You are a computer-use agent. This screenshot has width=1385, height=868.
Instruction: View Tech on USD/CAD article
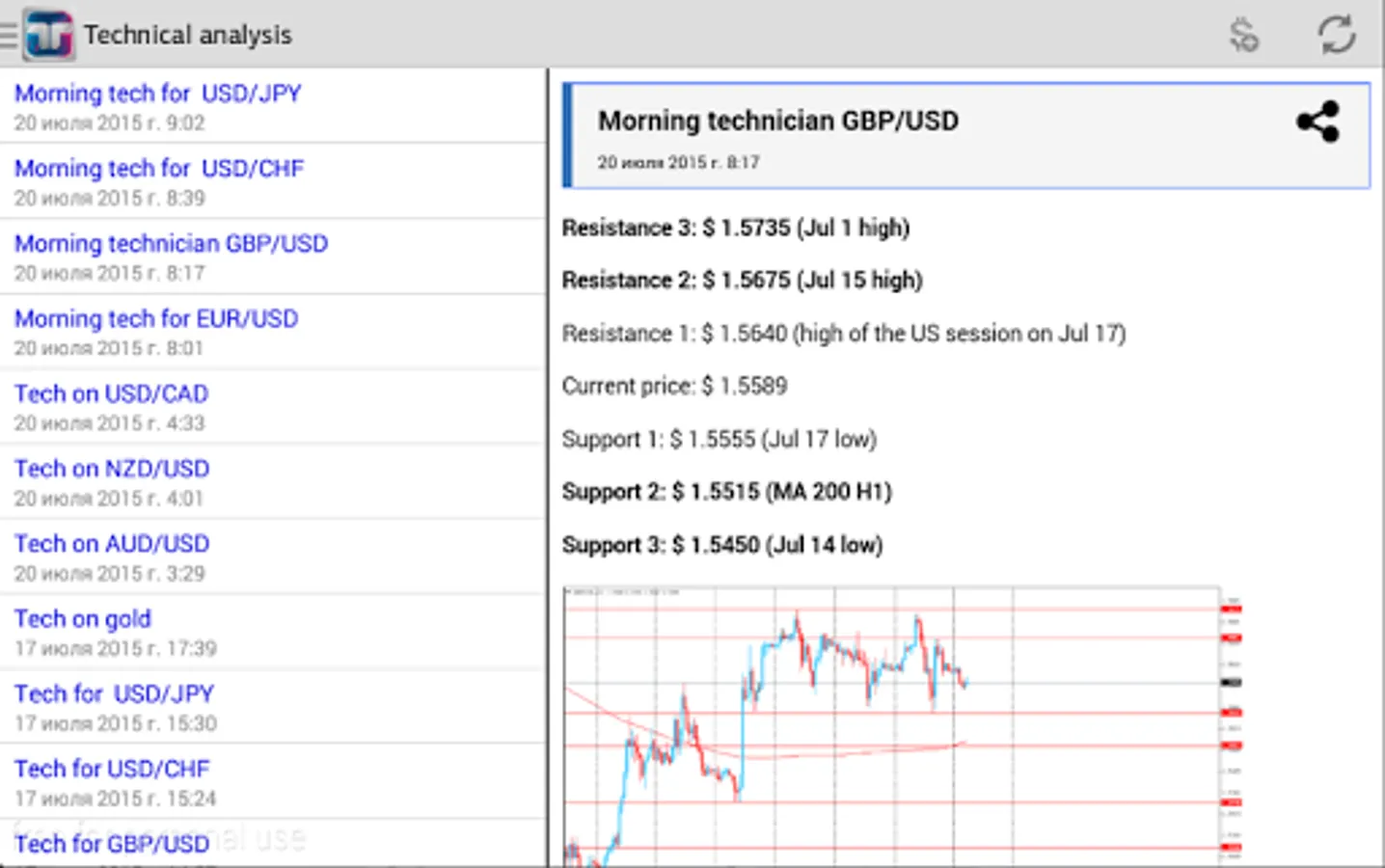click(112, 394)
